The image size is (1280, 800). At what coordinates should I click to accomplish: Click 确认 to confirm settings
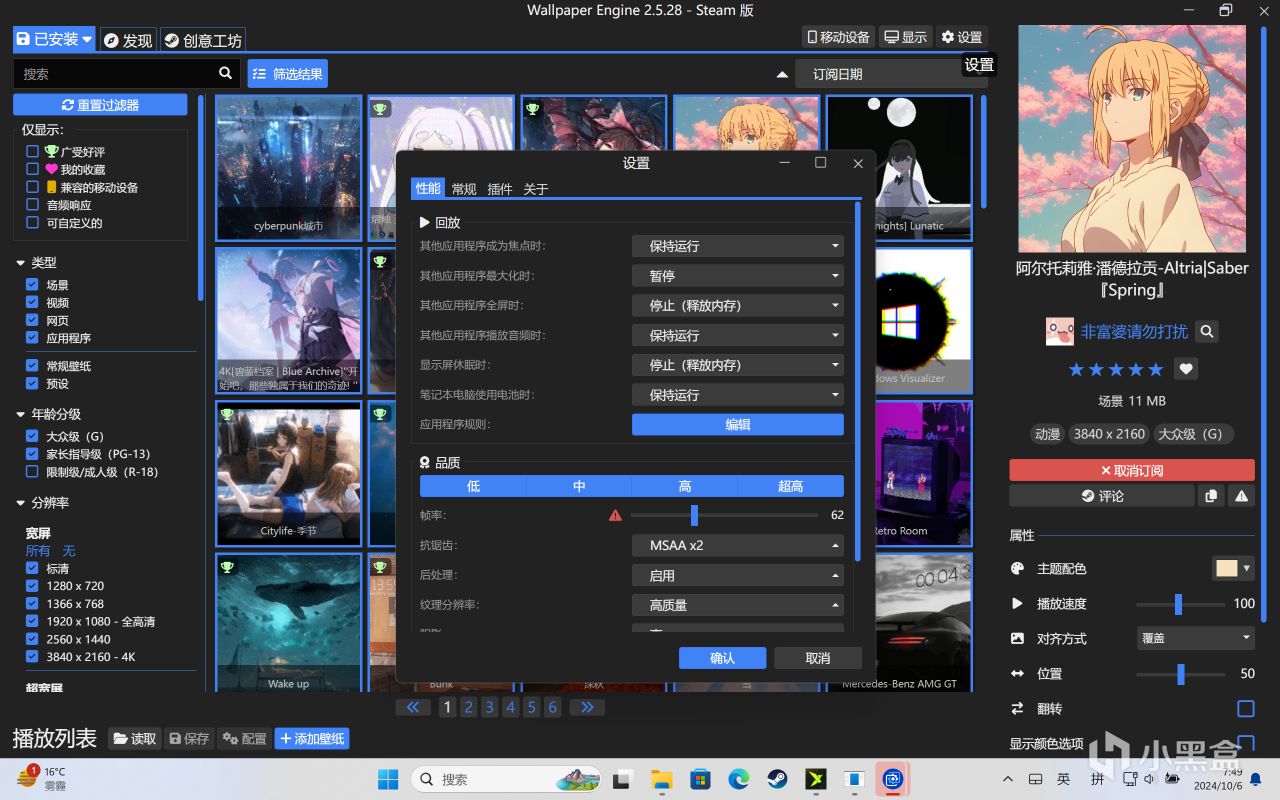tap(722, 658)
